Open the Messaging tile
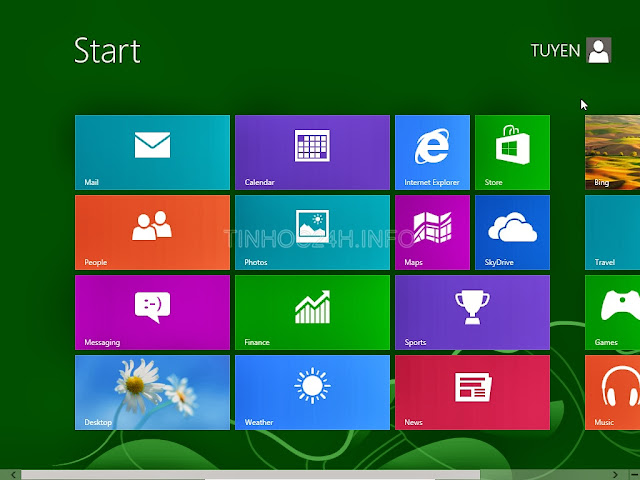Screen dimensions: 640x480 [x=152, y=312]
